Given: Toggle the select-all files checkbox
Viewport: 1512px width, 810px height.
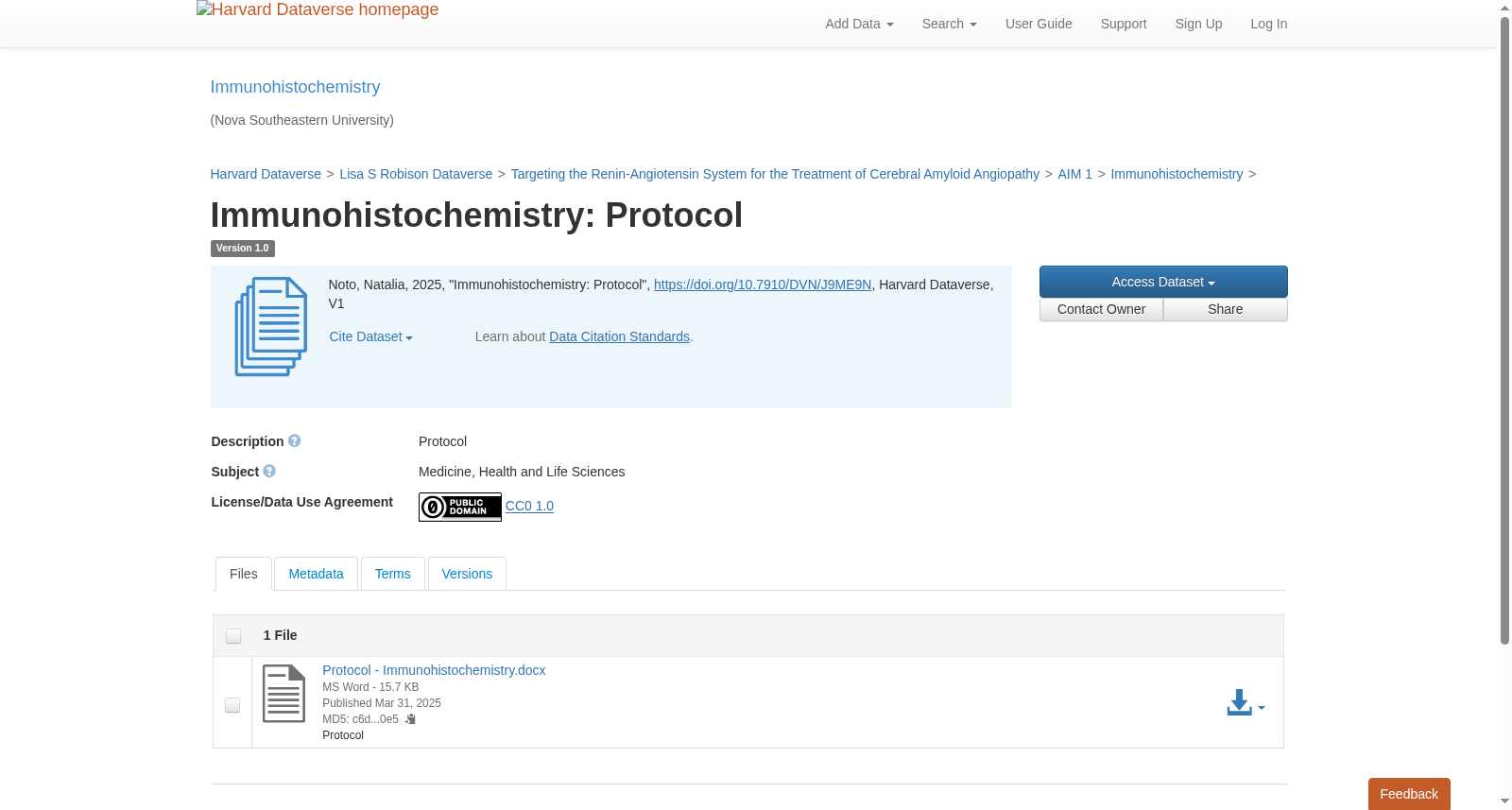Looking at the screenshot, I should pyautogui.click(x=233, y=636).
